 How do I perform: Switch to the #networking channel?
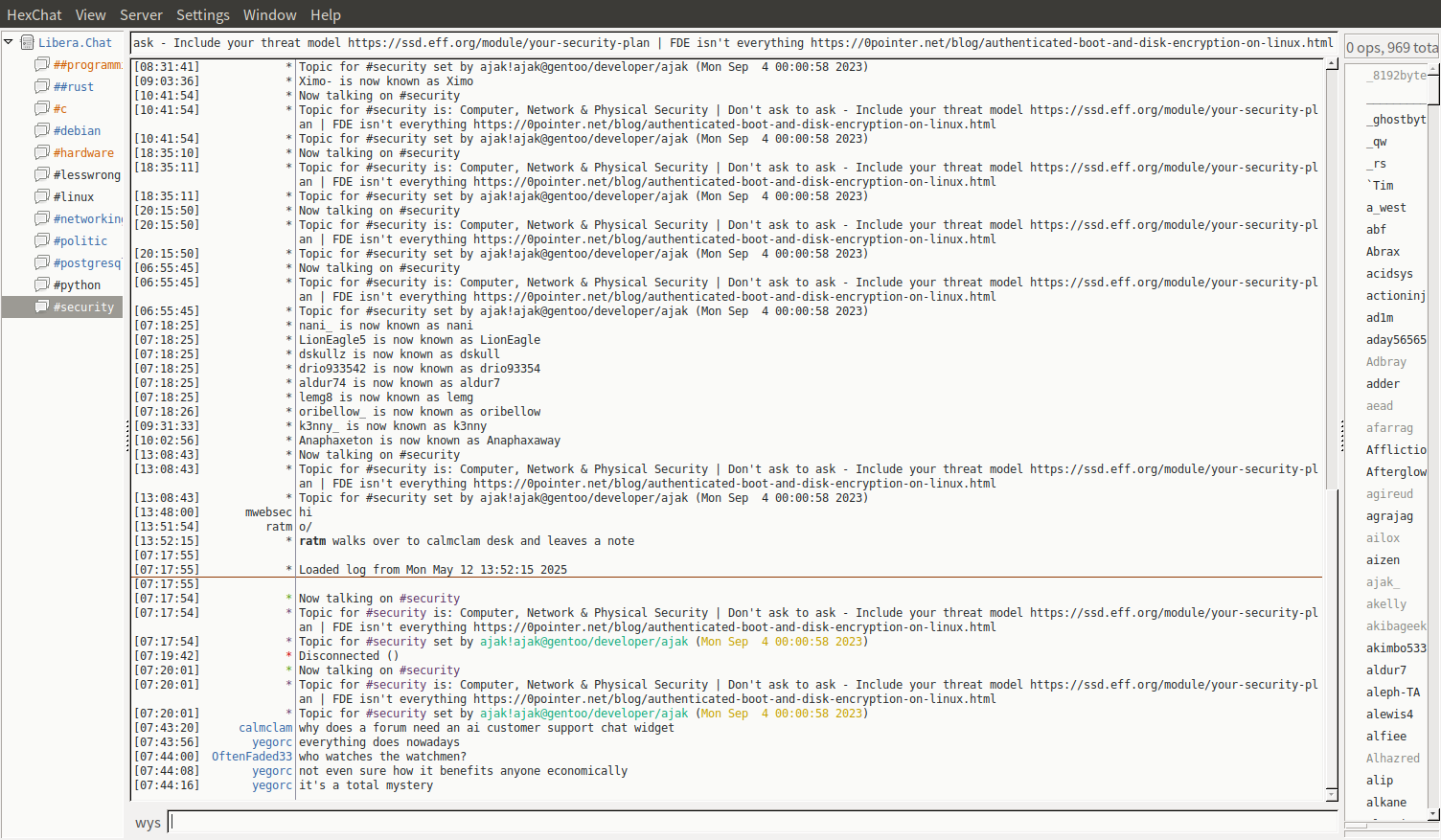(x=87, y=218)
